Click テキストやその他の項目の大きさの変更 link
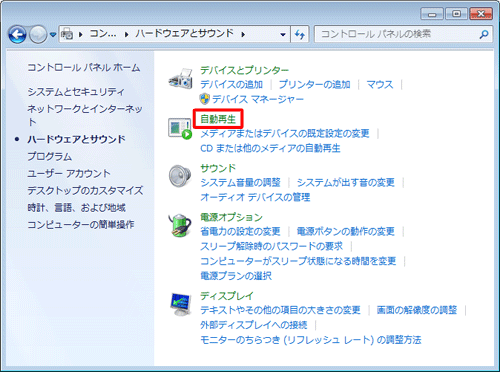 [280, 310]
